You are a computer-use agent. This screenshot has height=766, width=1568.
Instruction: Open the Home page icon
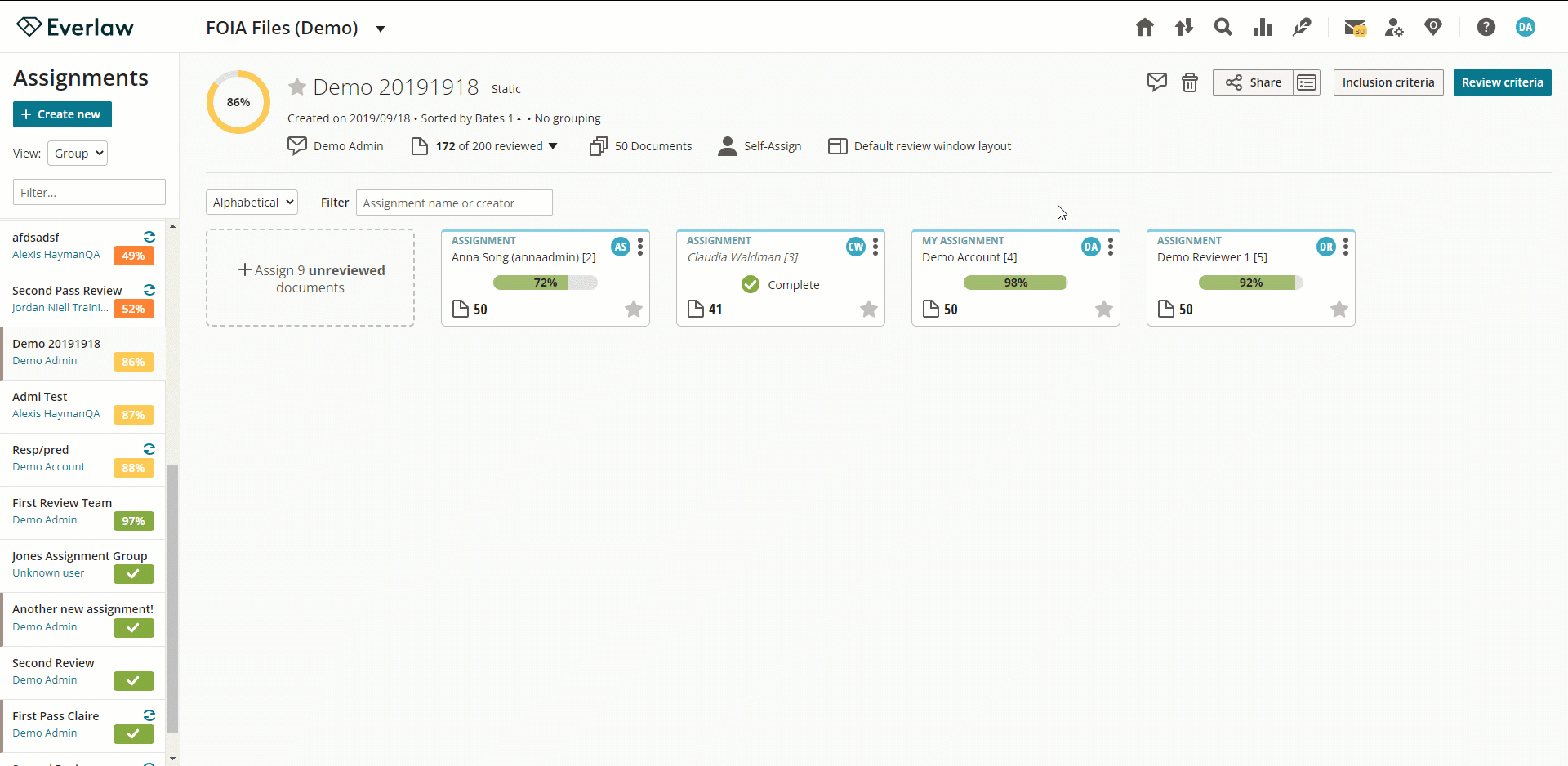click(x=1145, y=28)
